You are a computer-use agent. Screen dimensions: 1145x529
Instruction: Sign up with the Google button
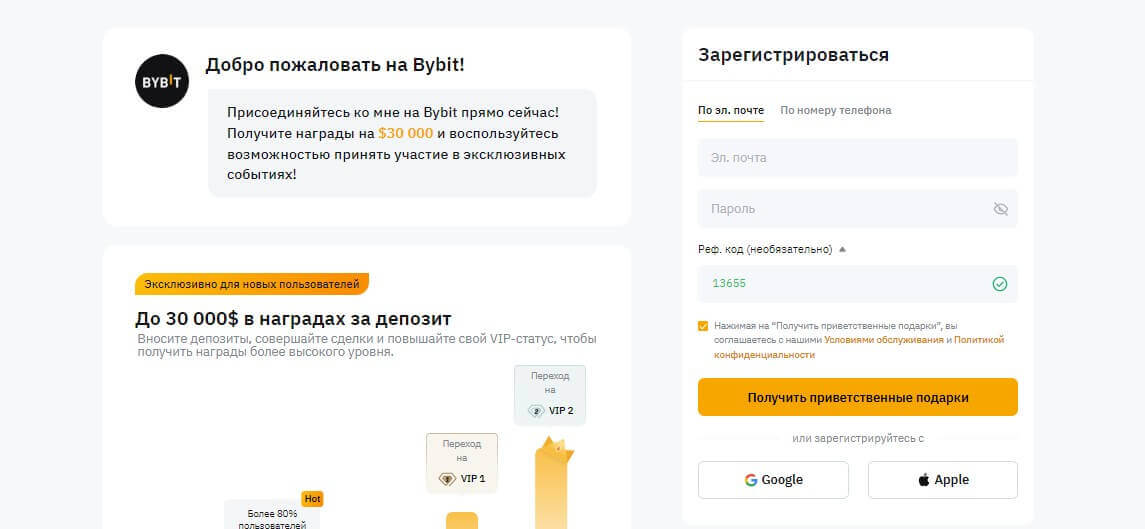click(773, 480)
